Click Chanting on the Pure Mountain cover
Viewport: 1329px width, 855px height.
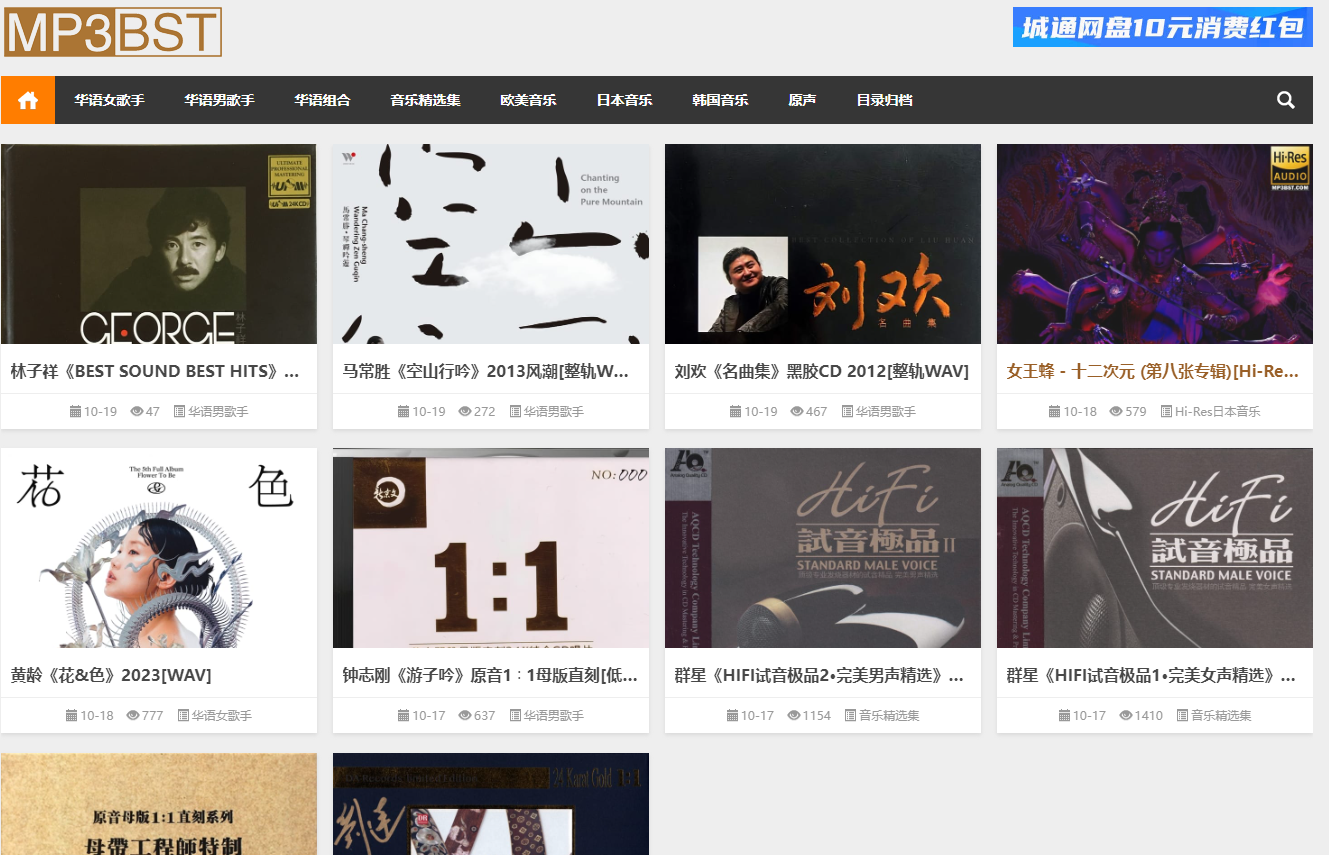pos(491,244)
